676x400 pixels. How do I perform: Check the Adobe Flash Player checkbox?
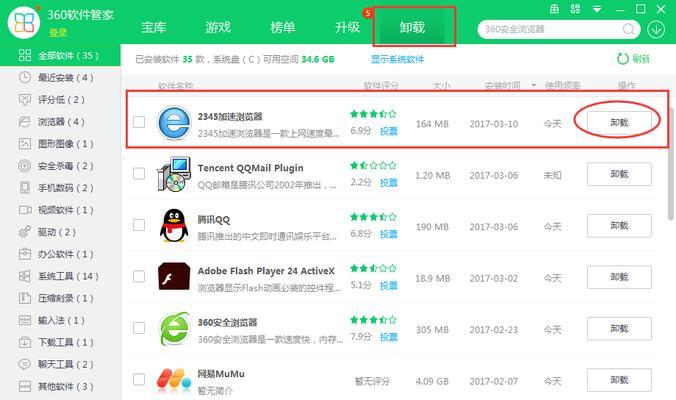(x=139, y=276)
